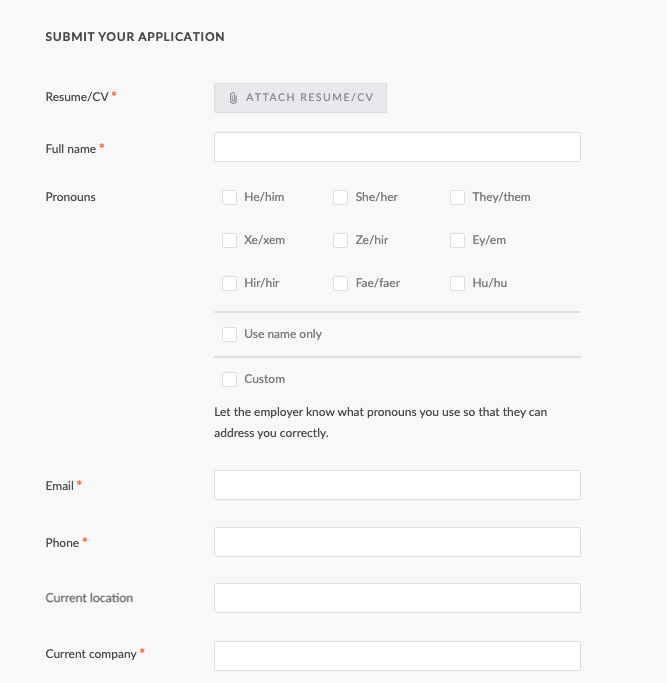This screenshot has width=667, height=683.
Task: Click the Current location label text
Action: [x=89, y=598]
